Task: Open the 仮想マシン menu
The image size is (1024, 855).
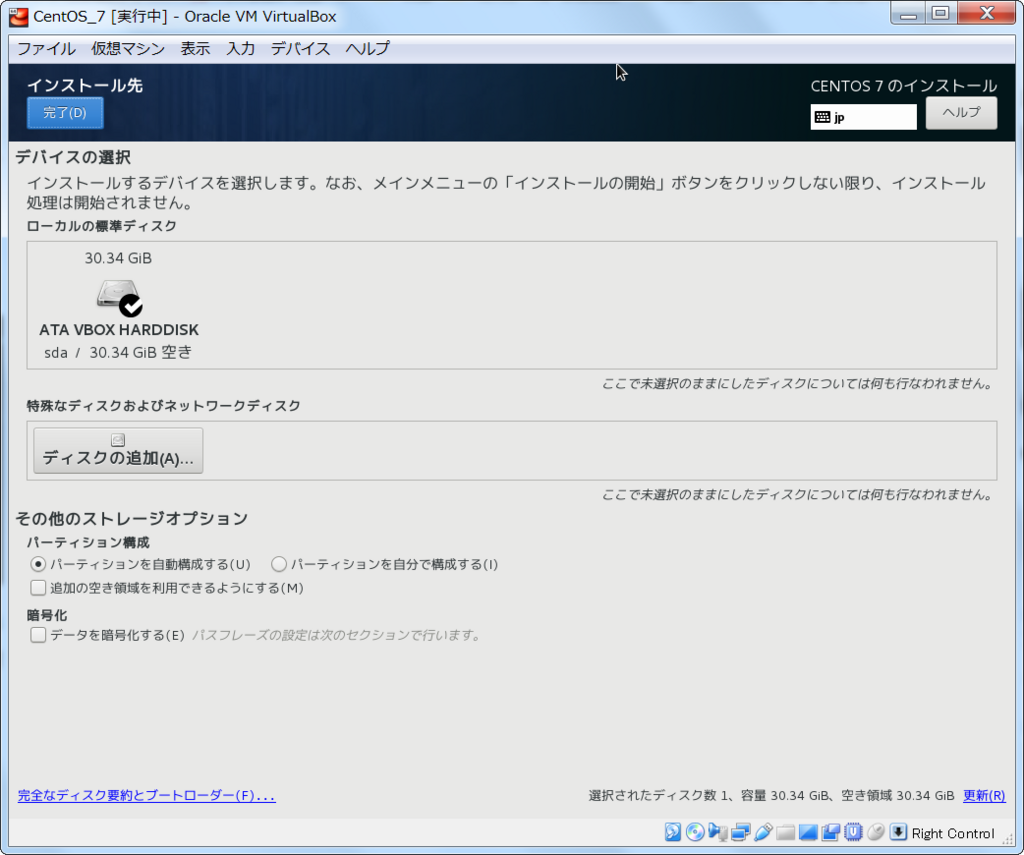Action: coord(128,48)
